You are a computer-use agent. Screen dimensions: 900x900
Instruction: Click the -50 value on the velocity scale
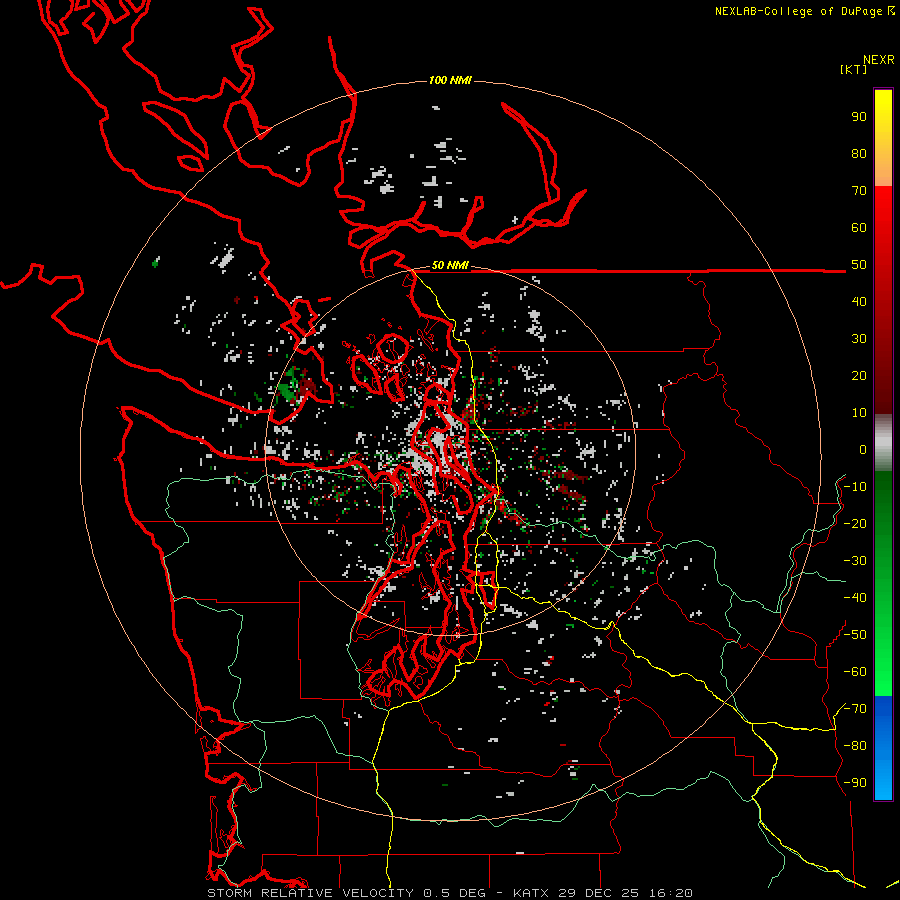[855, 635]
